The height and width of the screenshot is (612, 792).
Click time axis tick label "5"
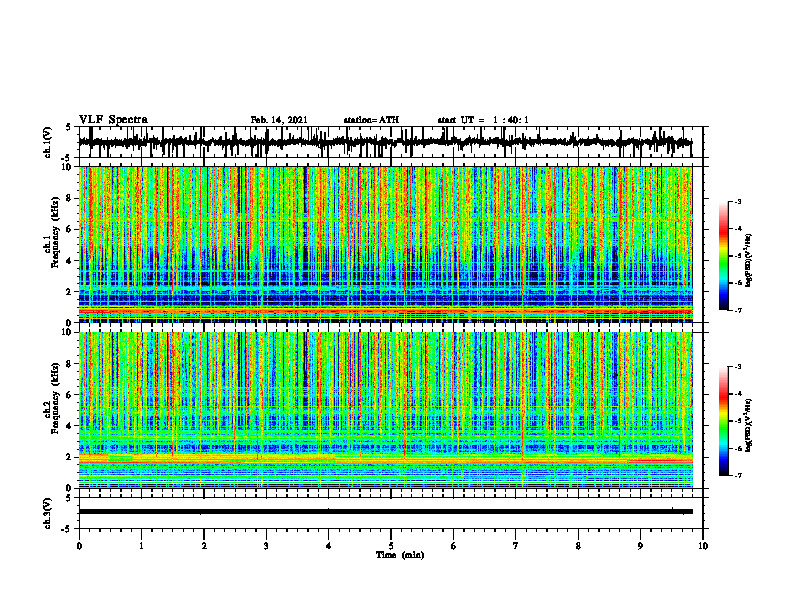point(391,546)
